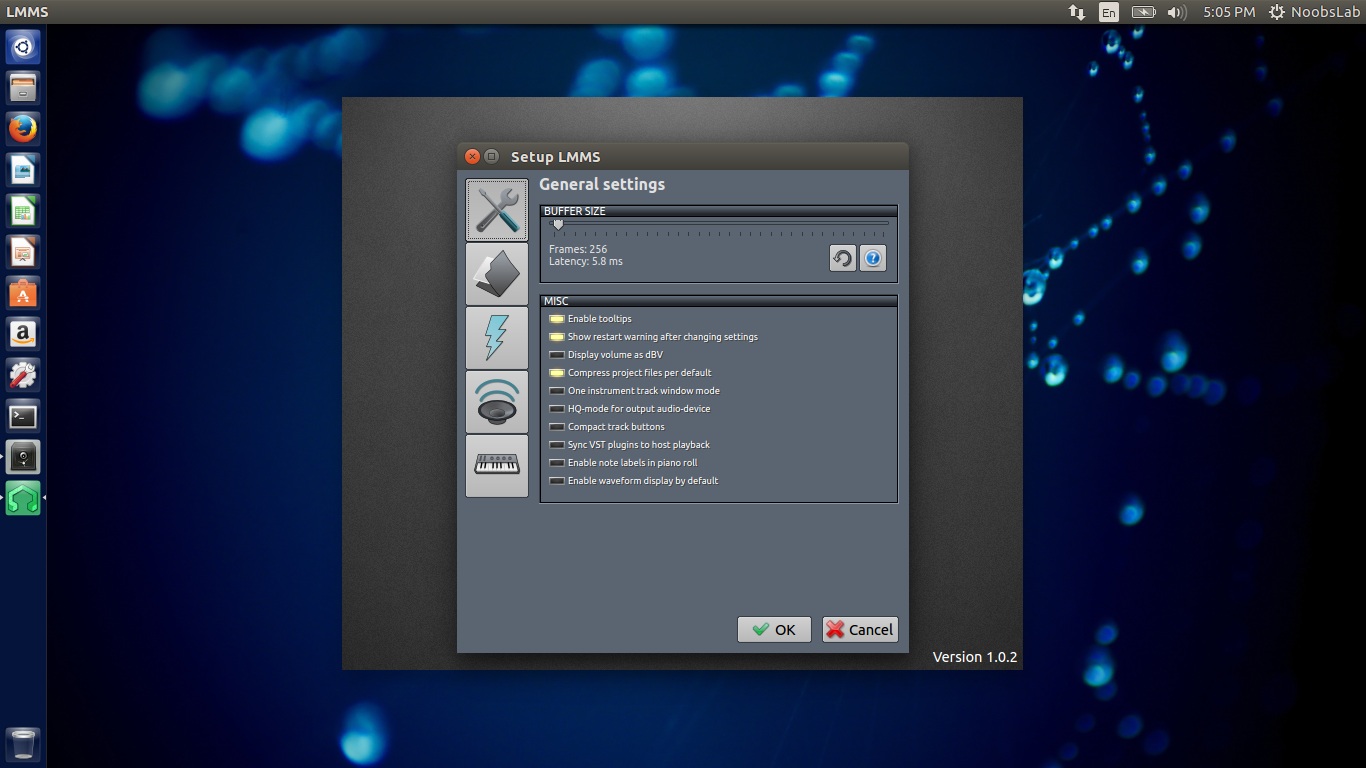Click the Latency: 5.8 ms text
The width and height of the screenshot is (1366, 768).
586,261
